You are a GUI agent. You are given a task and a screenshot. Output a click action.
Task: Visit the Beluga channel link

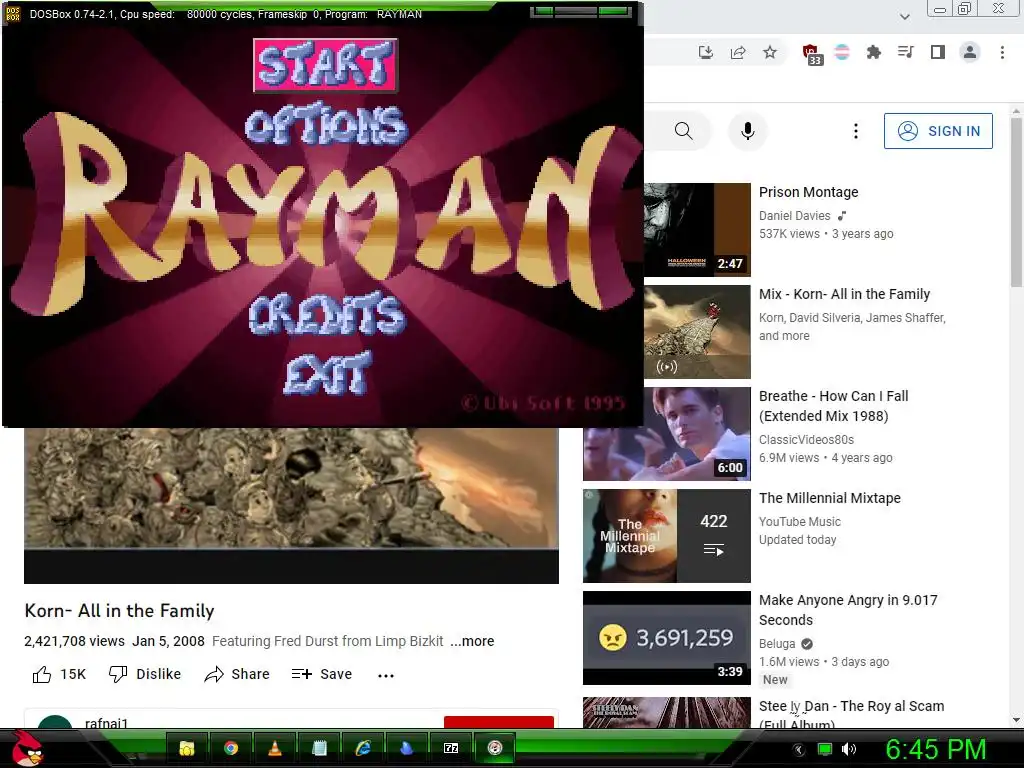[x=777, y=644]
